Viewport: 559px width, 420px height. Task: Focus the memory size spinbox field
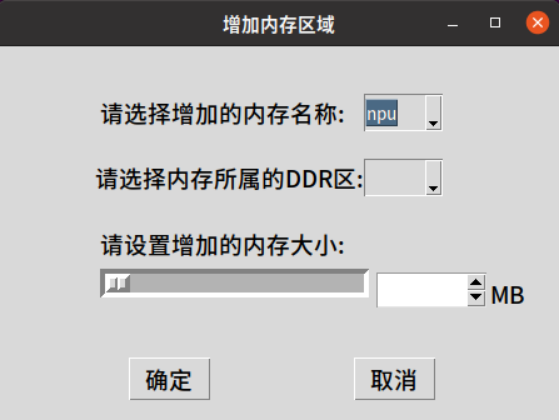tap(423, 290)
